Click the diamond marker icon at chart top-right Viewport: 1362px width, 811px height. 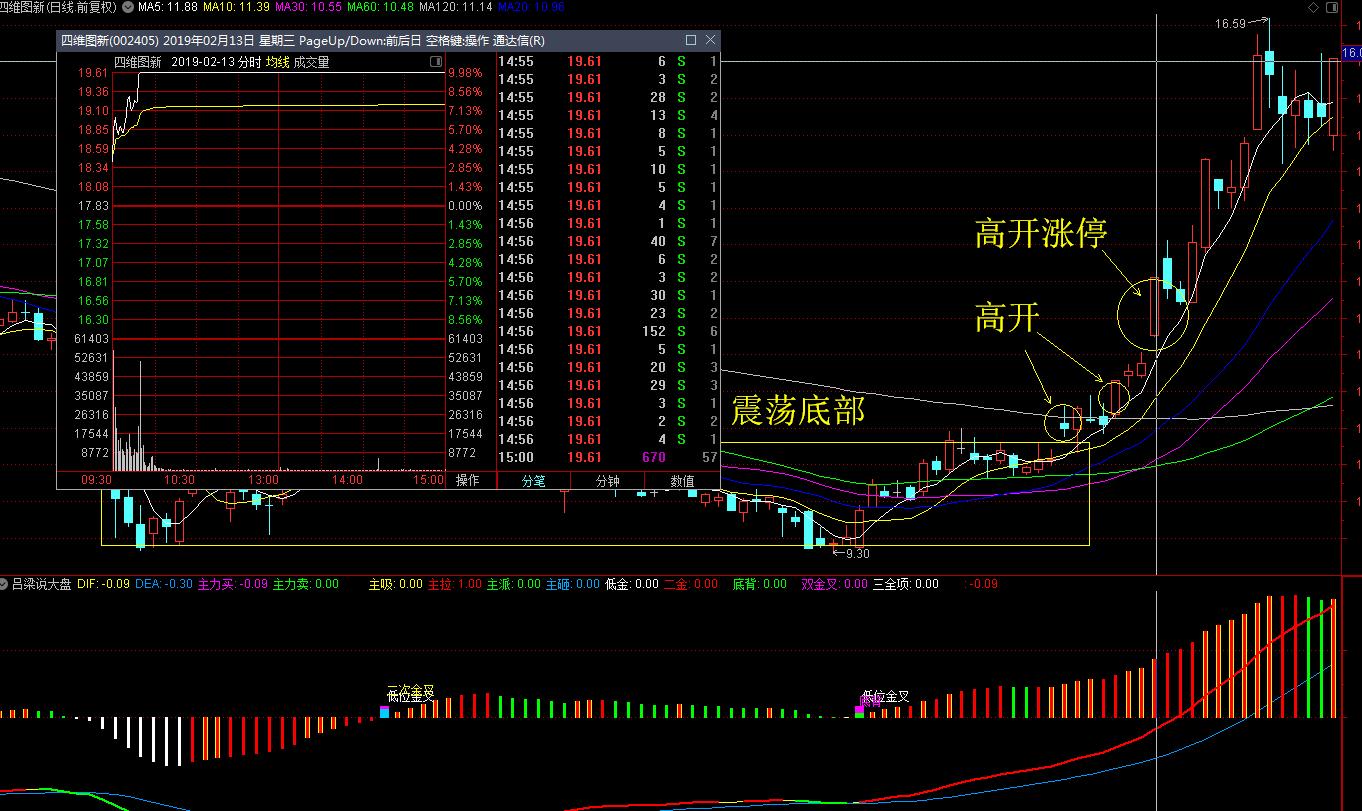pyautogui.click(x=1313, y=7)
